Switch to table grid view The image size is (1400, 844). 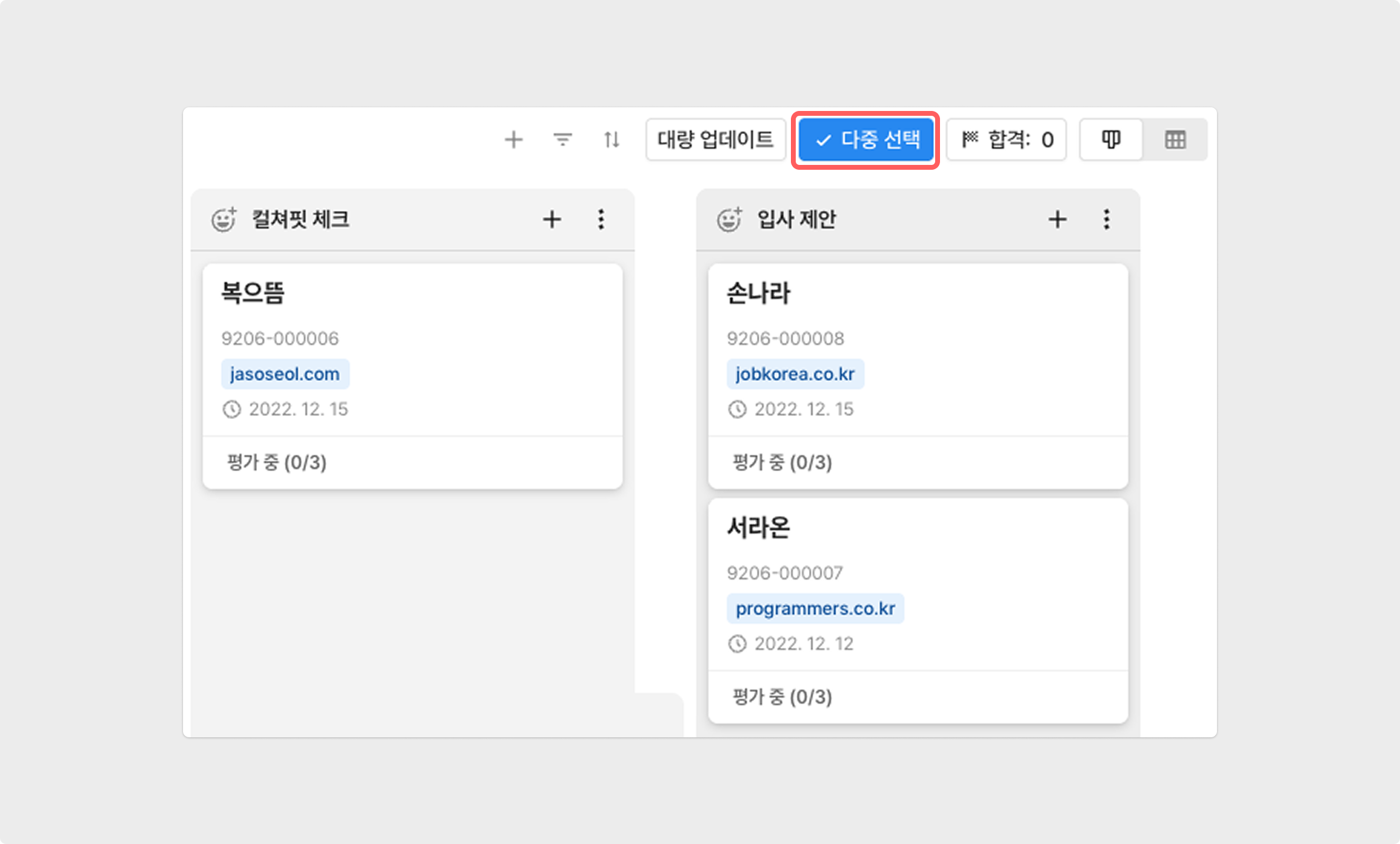(x=1175, y=140)
